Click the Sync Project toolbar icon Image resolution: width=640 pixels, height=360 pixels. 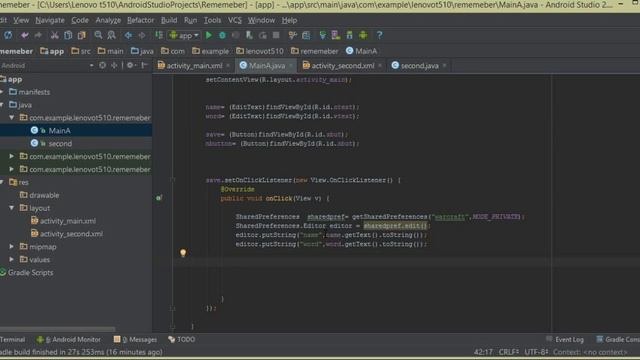click(x=8, y=36)
